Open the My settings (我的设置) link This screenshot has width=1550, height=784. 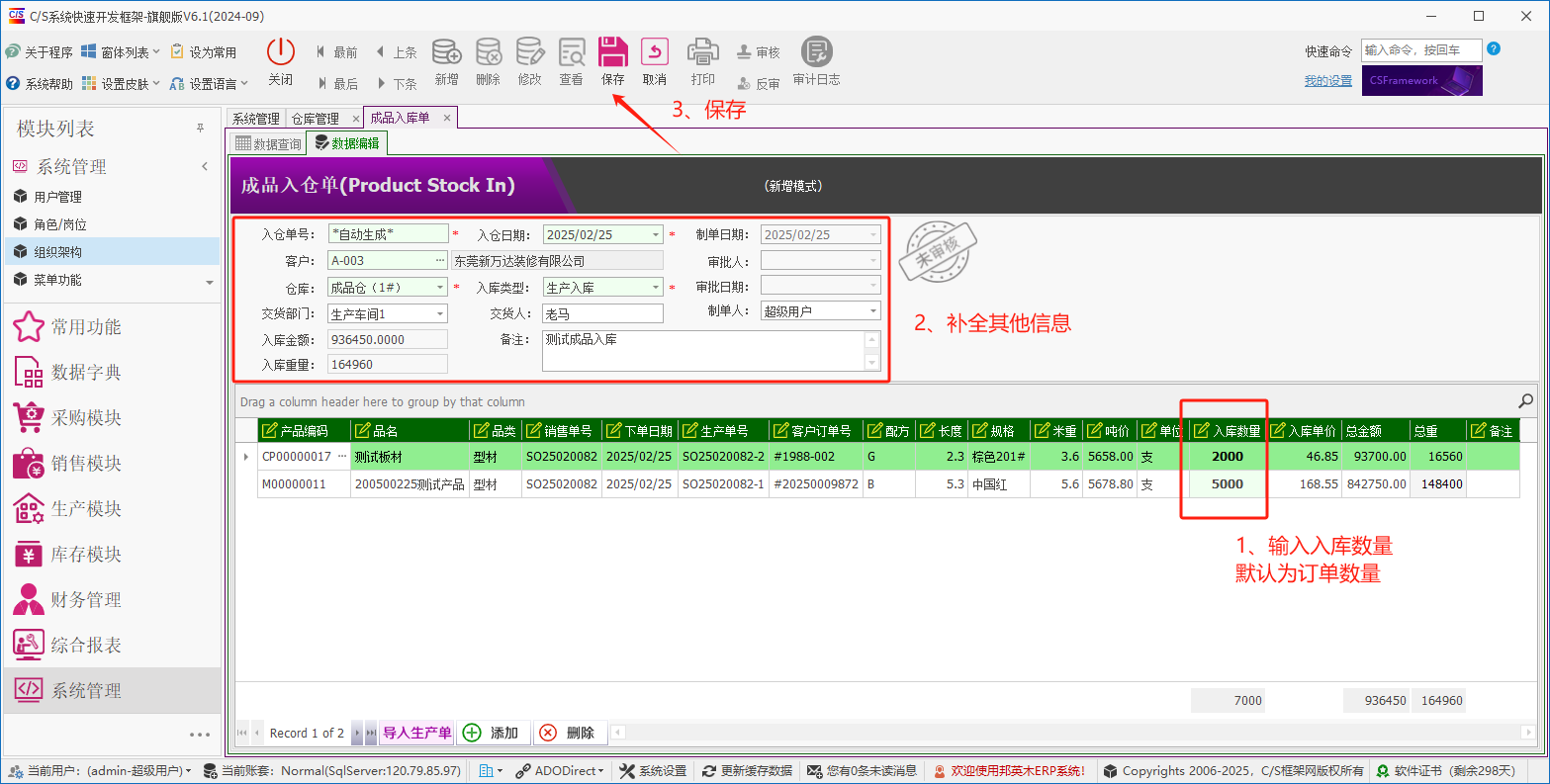coord(1327,81)
